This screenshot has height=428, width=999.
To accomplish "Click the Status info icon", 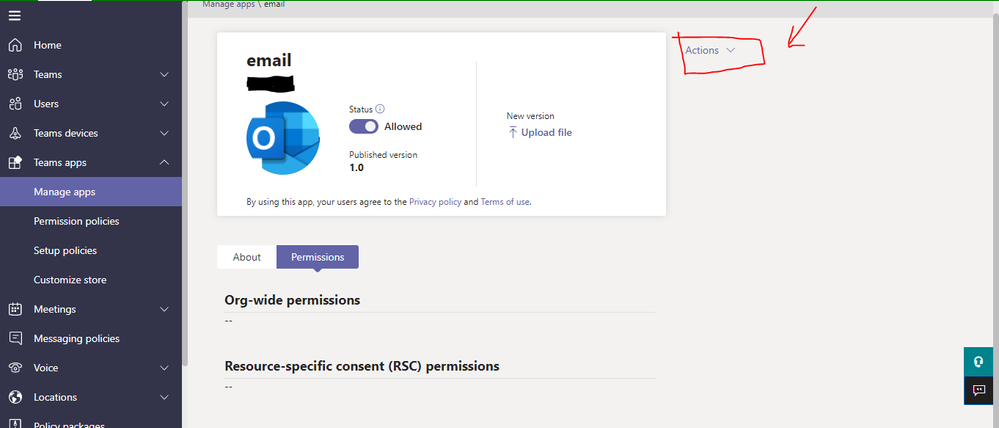I will click(380, 109).
